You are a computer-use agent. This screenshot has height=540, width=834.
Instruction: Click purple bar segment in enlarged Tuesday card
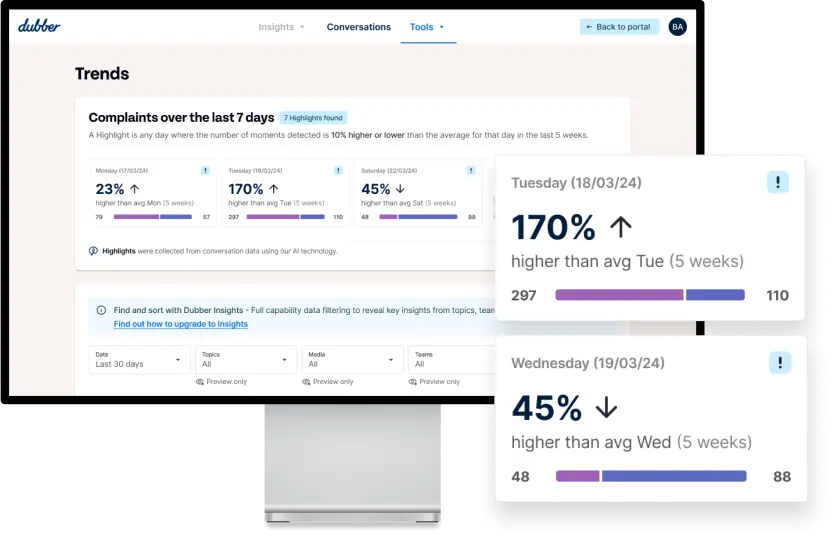click(619, 295)
